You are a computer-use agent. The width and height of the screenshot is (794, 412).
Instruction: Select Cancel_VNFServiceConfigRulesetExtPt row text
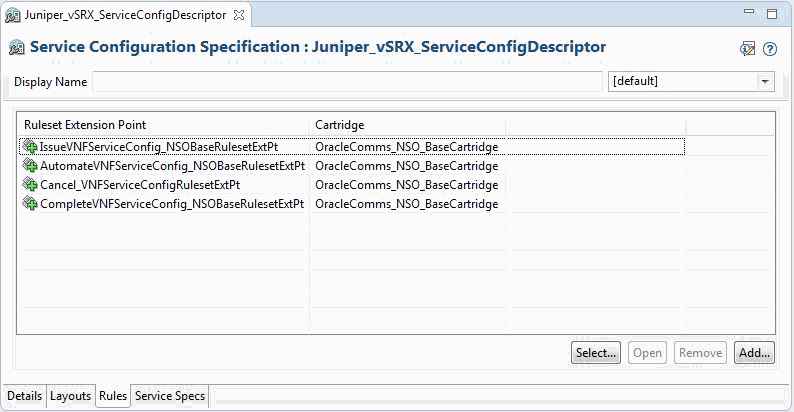pyautogui.click(x=140, y=185)
